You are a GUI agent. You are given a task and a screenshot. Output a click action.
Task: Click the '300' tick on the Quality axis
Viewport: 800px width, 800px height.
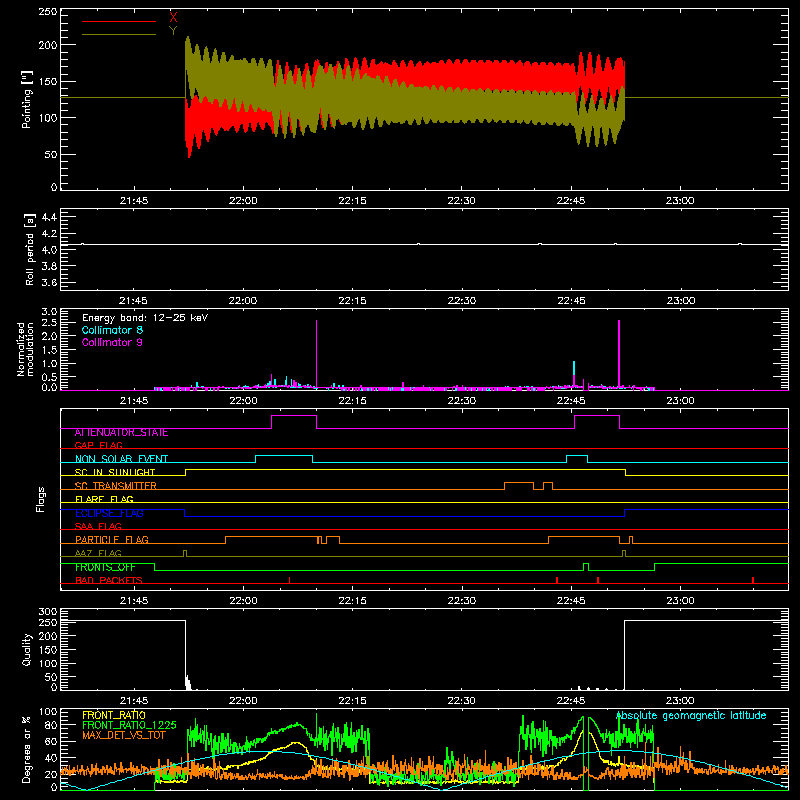click(x=48, y=612)
